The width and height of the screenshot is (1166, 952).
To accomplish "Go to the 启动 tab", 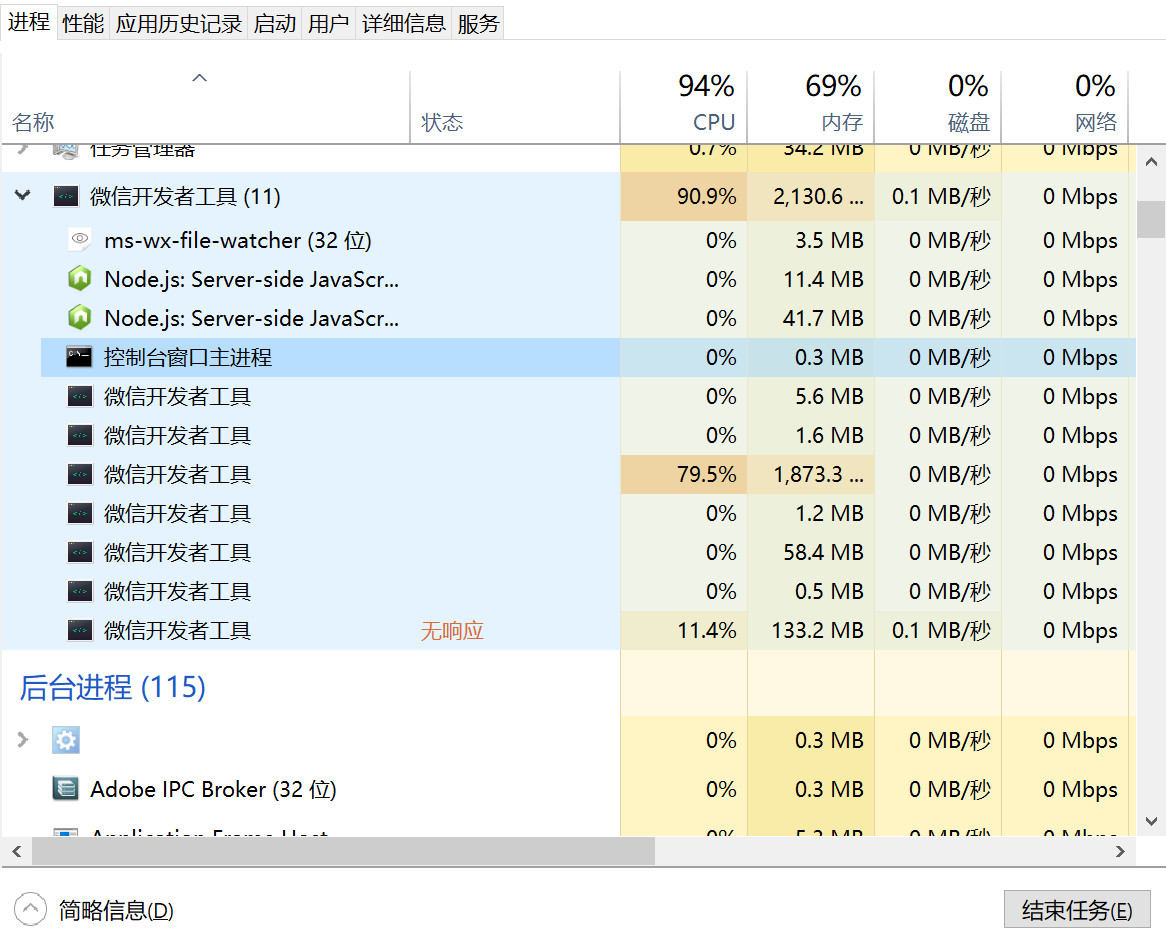I will click(274, 24).
